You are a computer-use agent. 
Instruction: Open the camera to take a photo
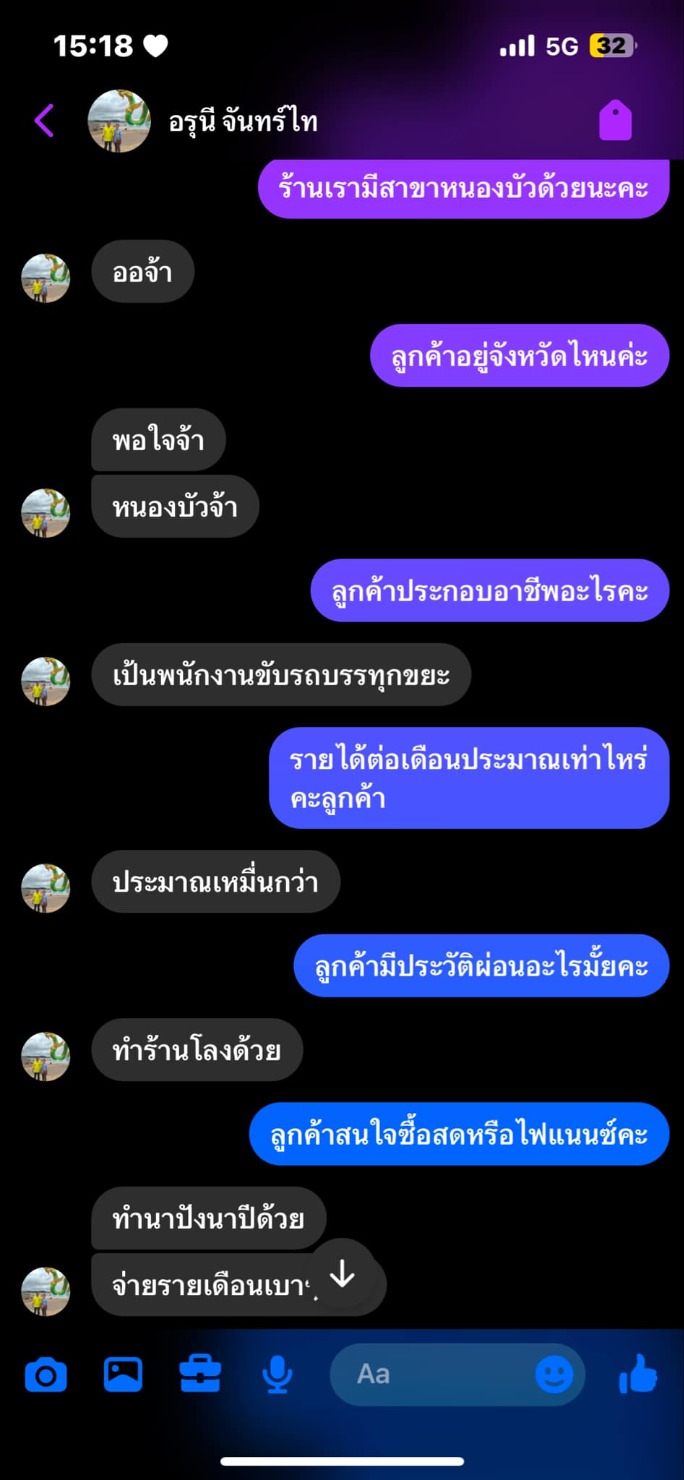pyautogui.click(x=45, y=1375)
